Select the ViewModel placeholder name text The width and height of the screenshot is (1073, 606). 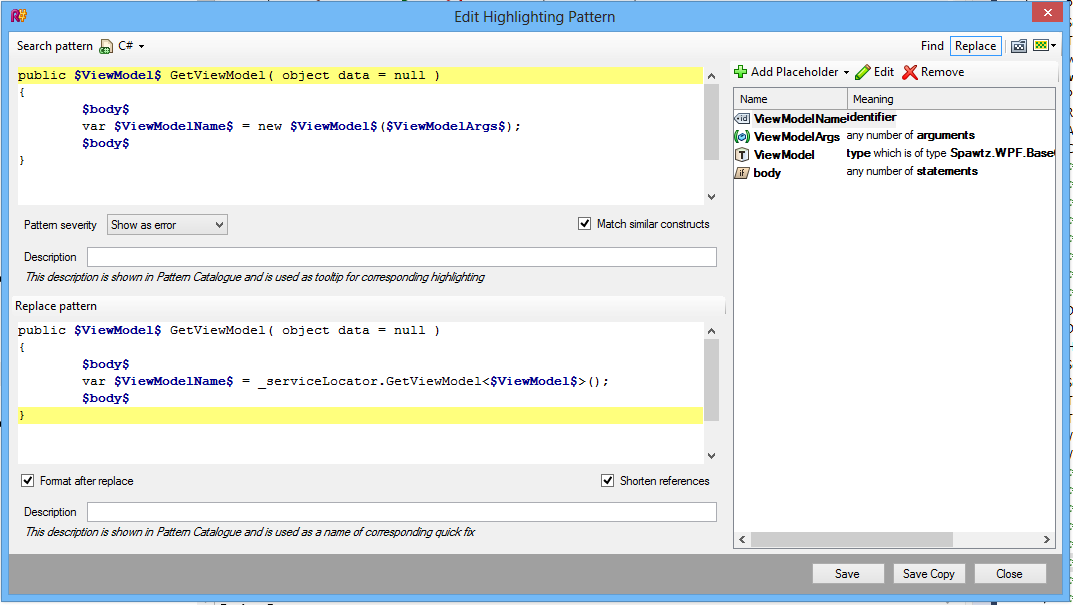tap(784, 155)
